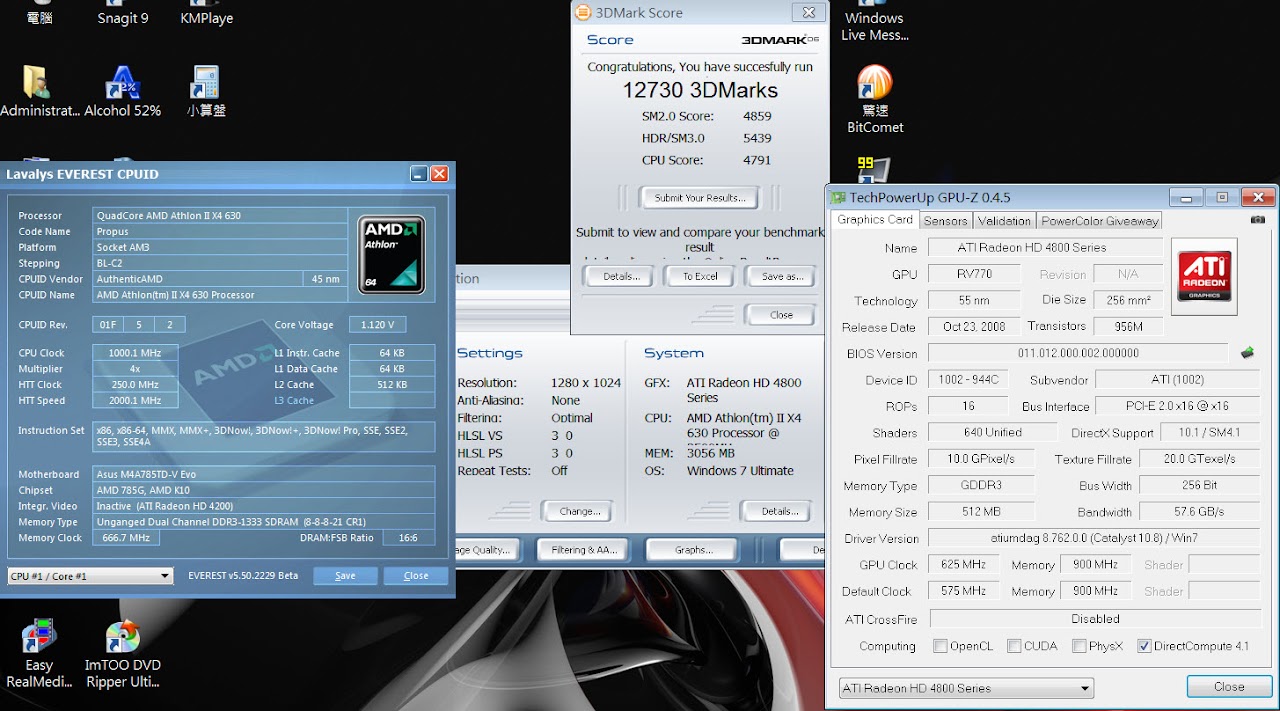The width and height of the screenshot is (1280, 711).
Task: Click the 12730 3DMarks score text
Action: pos(700,90)
